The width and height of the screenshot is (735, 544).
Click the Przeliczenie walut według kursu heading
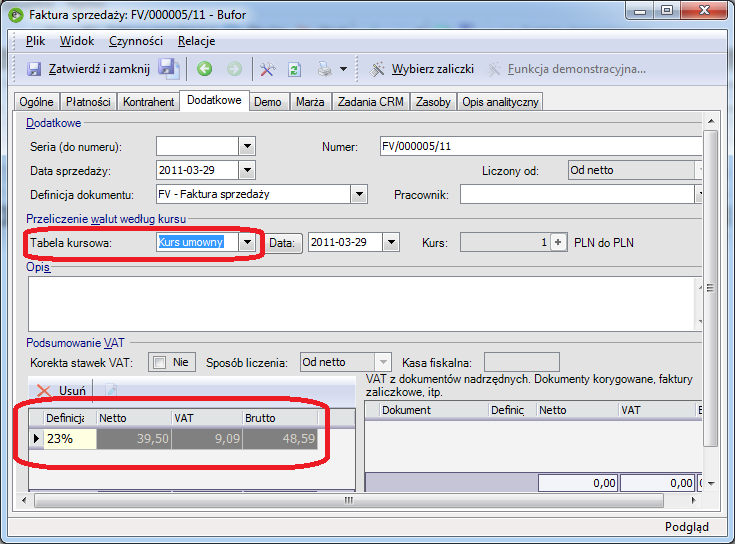(106, 219)
